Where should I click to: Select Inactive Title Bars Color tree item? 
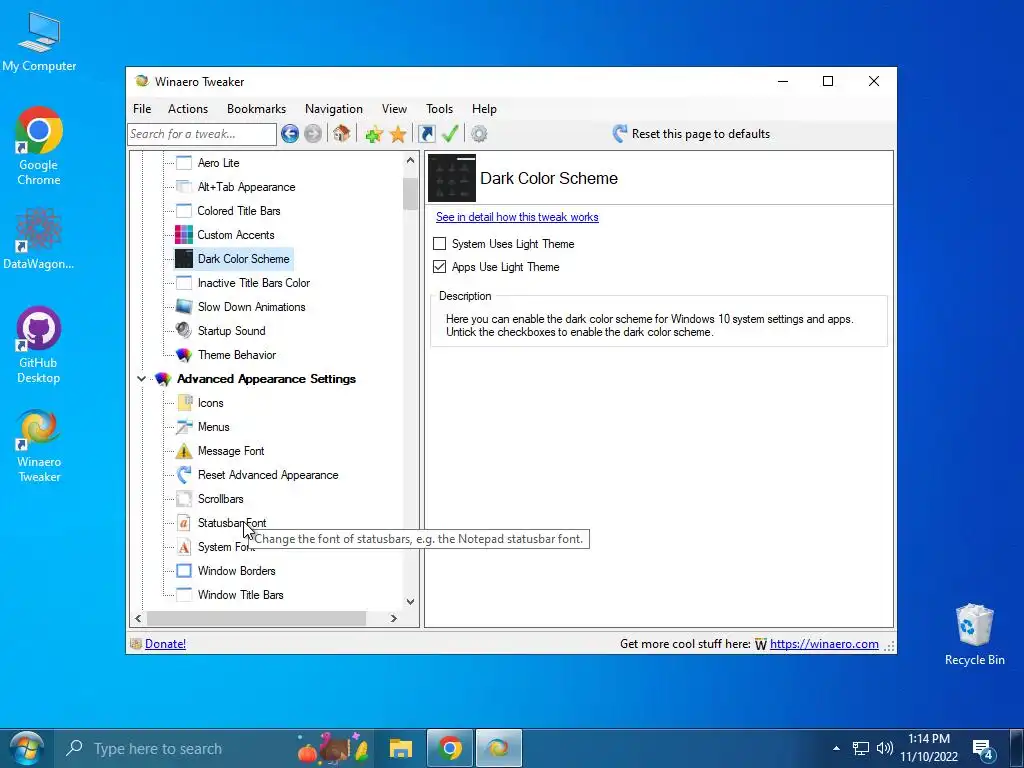[254, 283]
